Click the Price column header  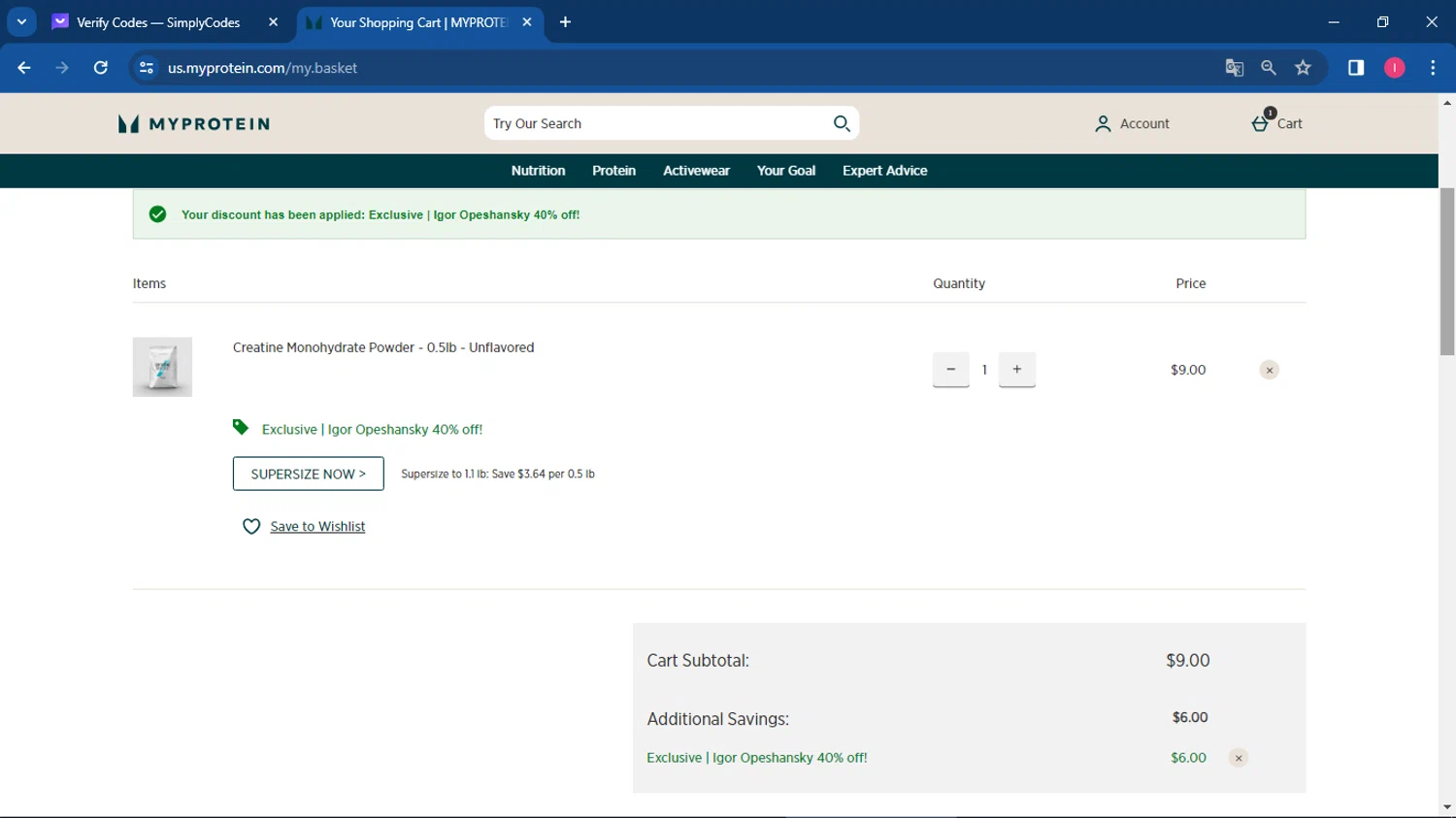click(1191, 283)
